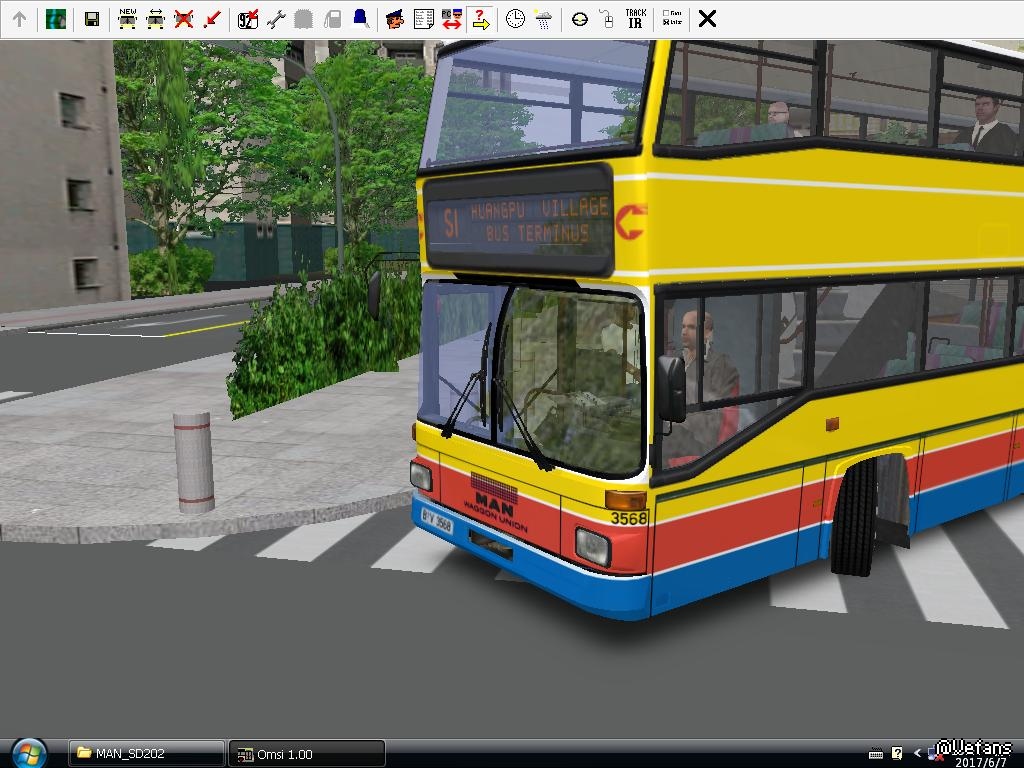Open the question mark help arrow icon
Screen dimensions: 1024x768
coord(480,19)
